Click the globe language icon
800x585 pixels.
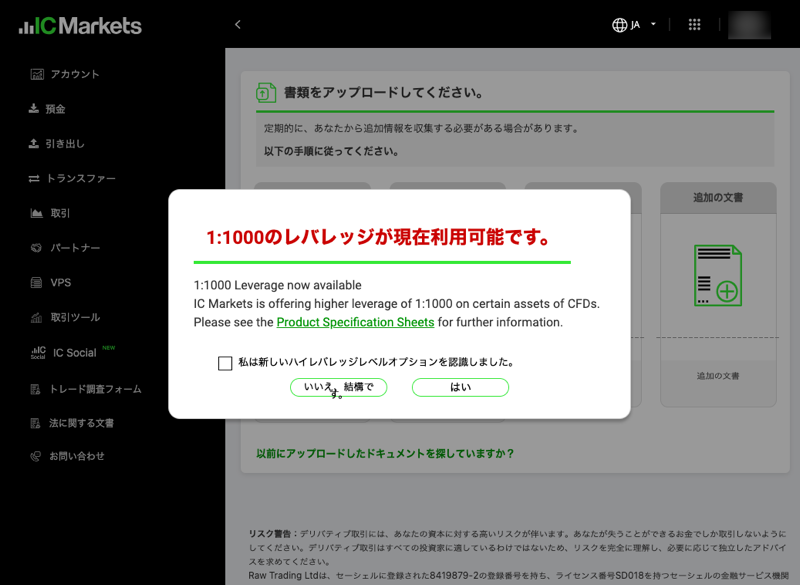point(619,25)
